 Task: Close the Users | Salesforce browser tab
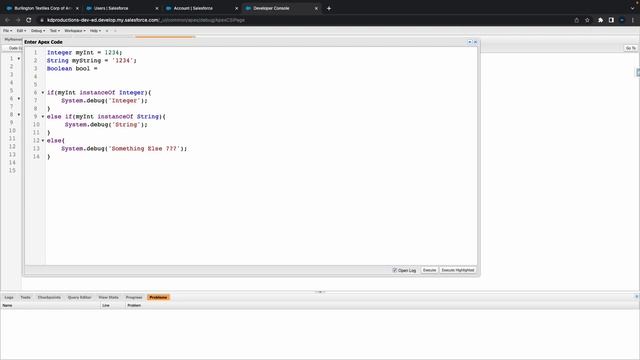tap(157, 8)
